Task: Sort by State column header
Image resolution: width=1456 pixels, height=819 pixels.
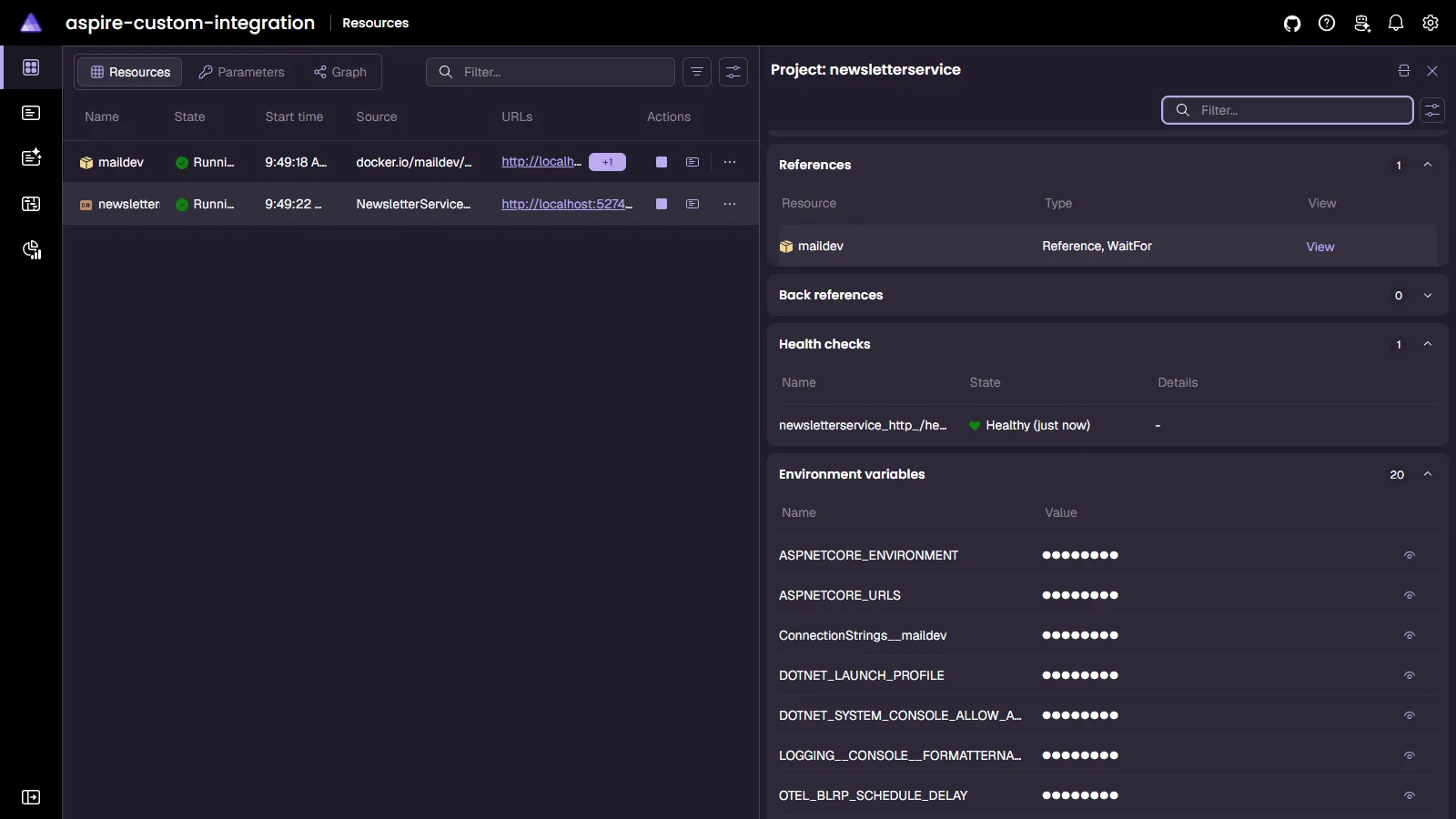Action: tap(189, 116)
